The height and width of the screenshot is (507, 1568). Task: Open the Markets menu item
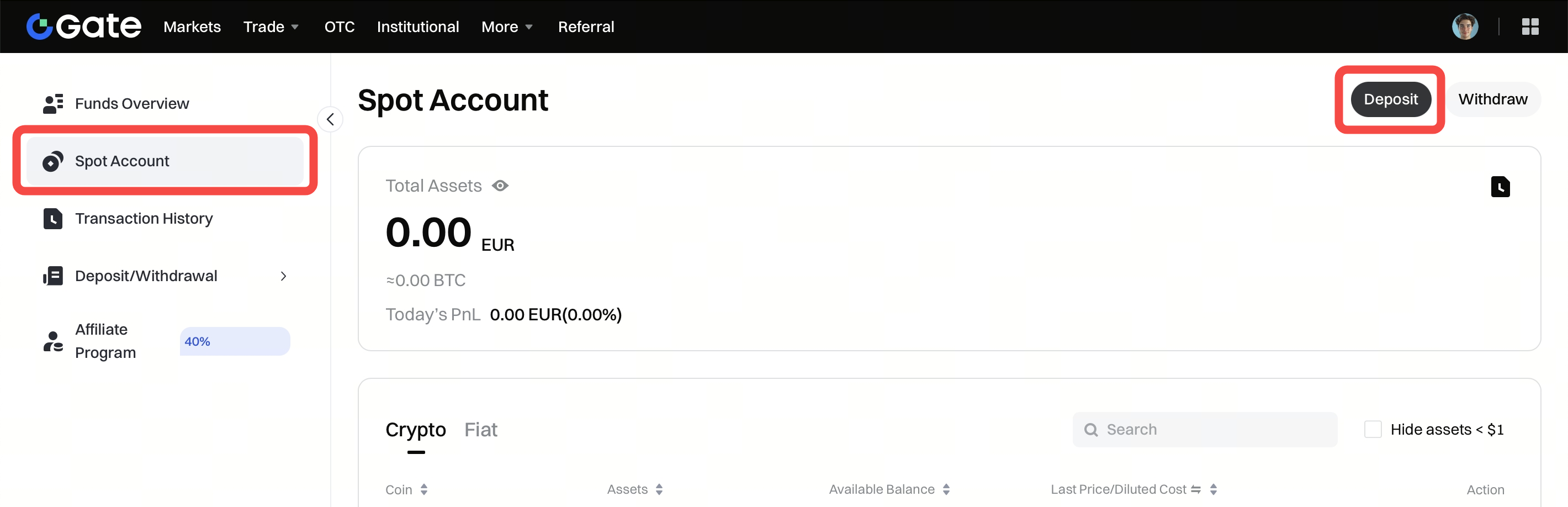coord(192,27)
